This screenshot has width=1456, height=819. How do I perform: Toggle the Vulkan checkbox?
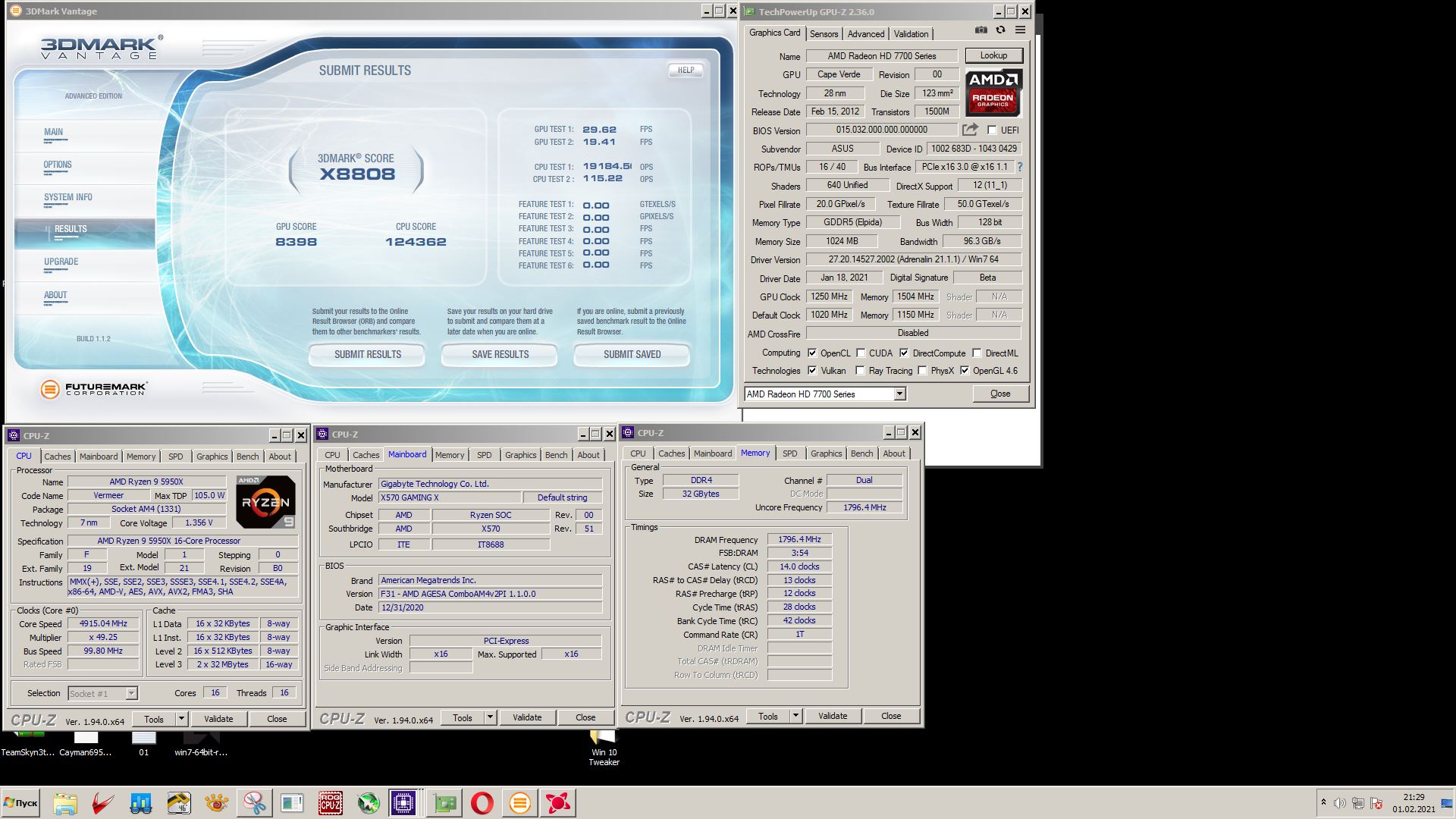pyautogui.click(x=812, y=371)
